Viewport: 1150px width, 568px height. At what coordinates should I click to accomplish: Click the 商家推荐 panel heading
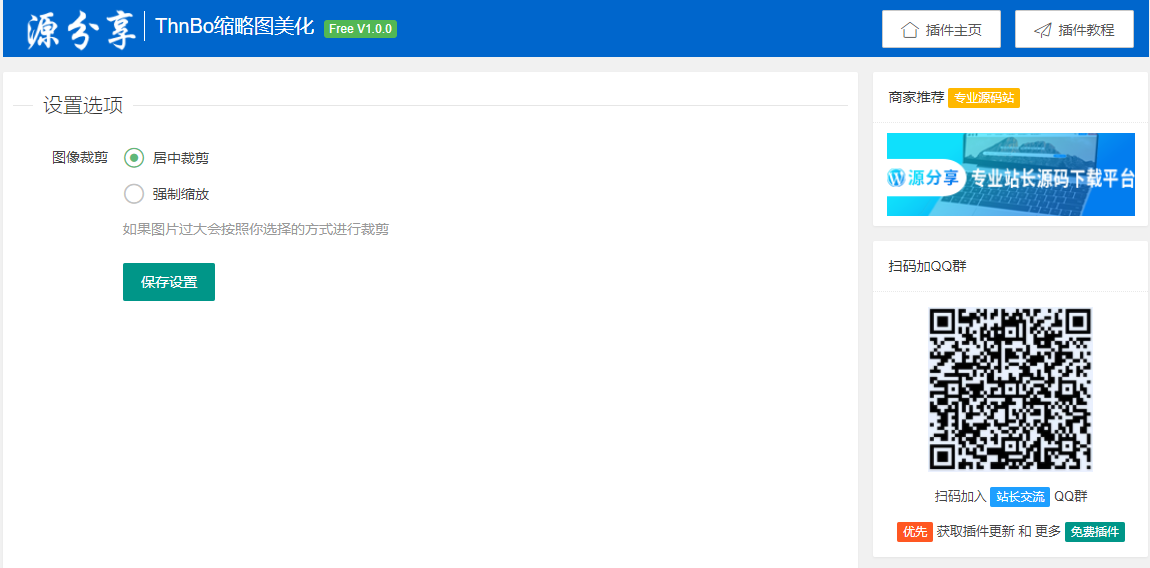coord(916,98)
